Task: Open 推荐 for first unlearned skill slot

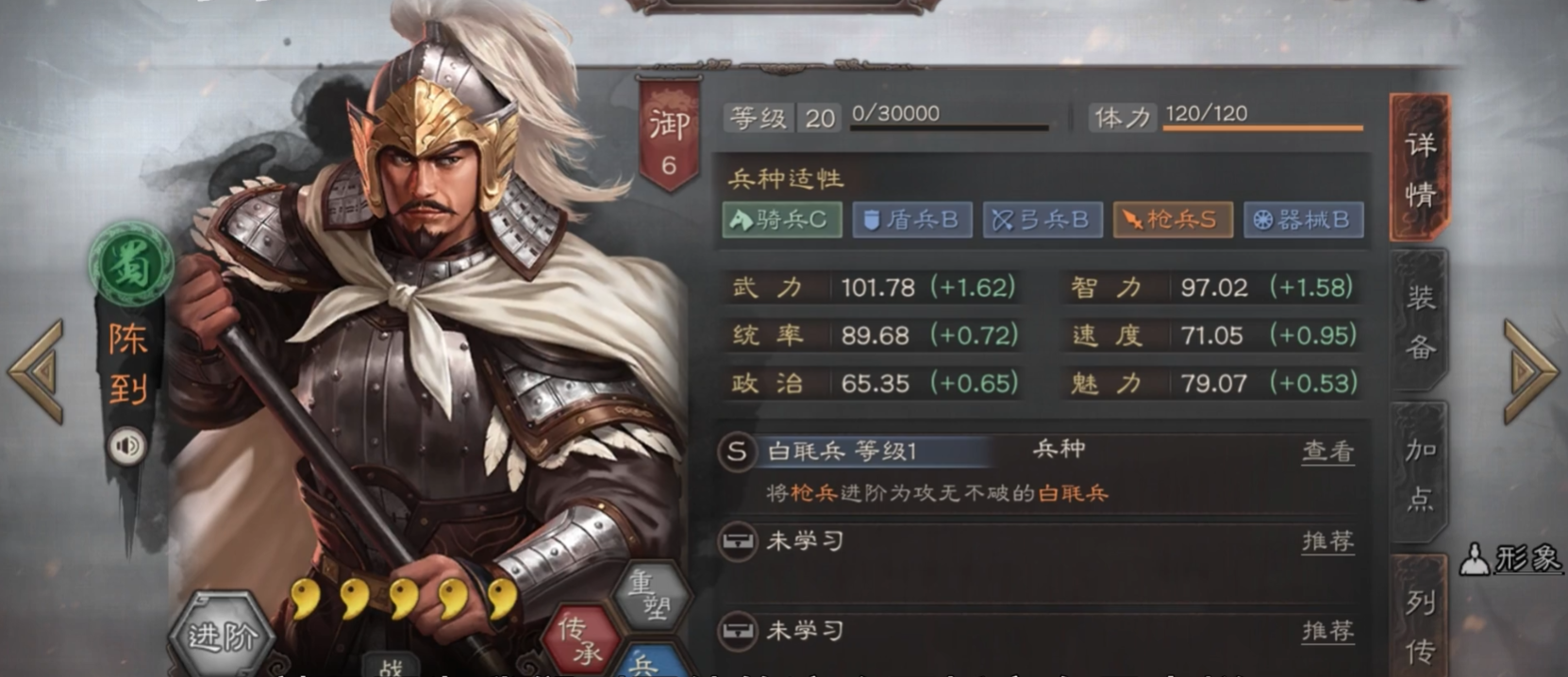Action: 1327,541
